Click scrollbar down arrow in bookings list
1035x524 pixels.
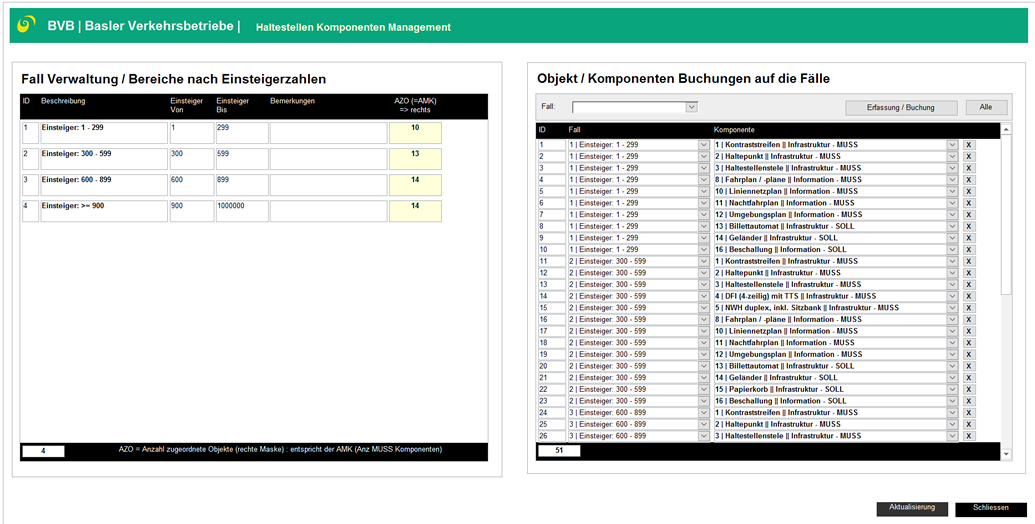[1005, 454]
